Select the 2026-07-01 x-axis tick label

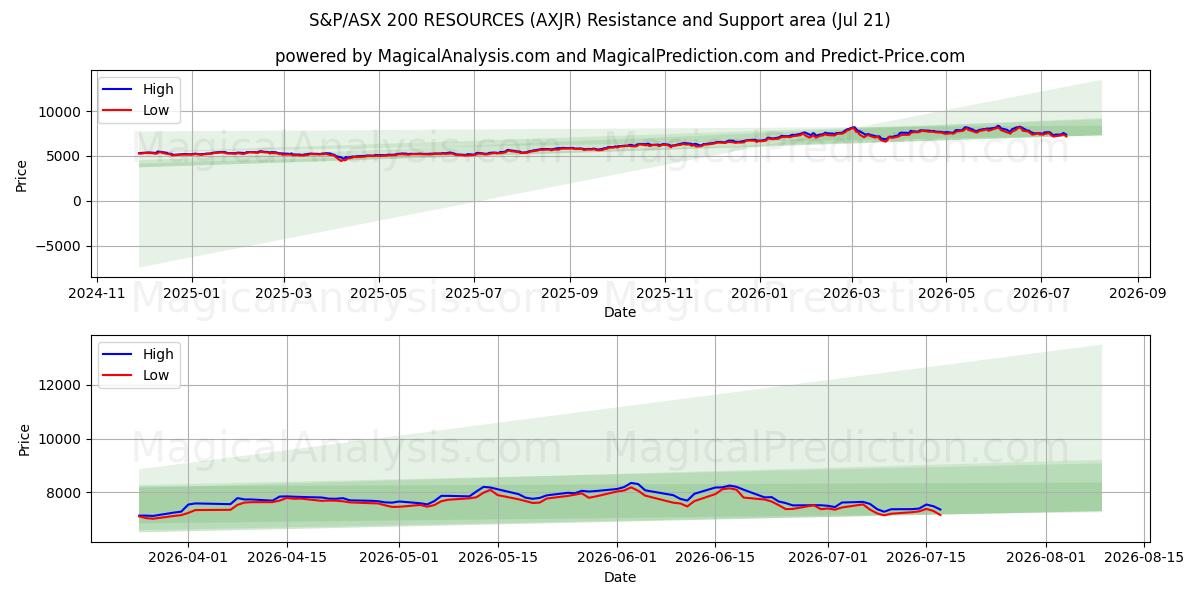[x=829, y=559]
